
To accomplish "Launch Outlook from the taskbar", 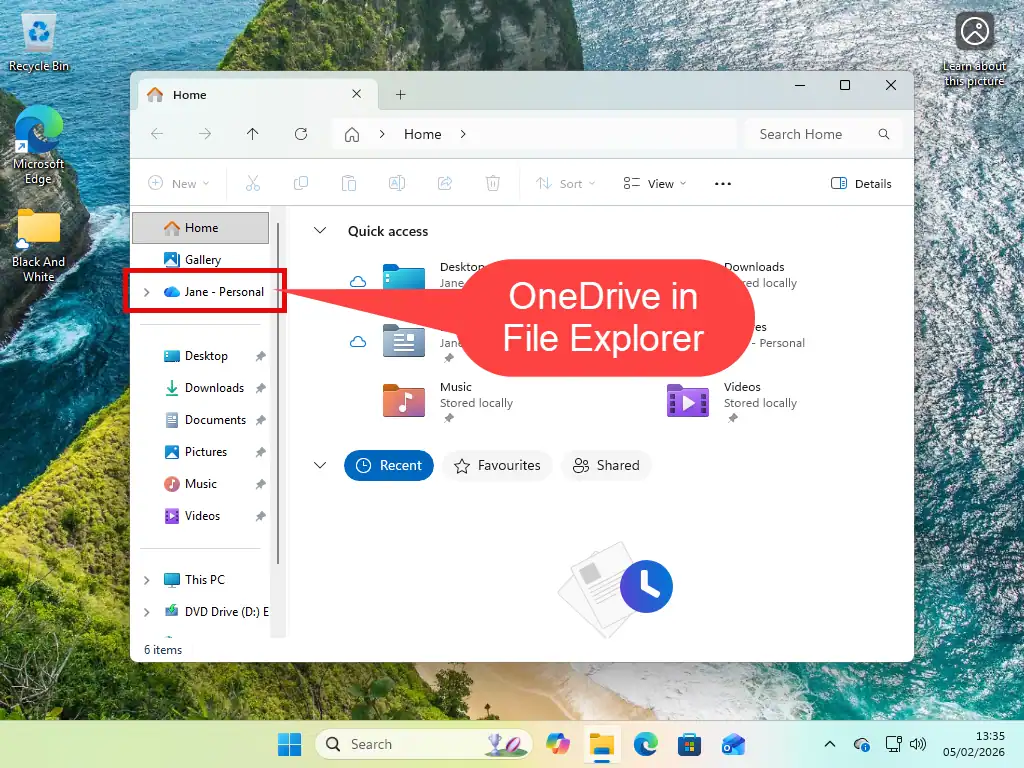I will 733,744.
